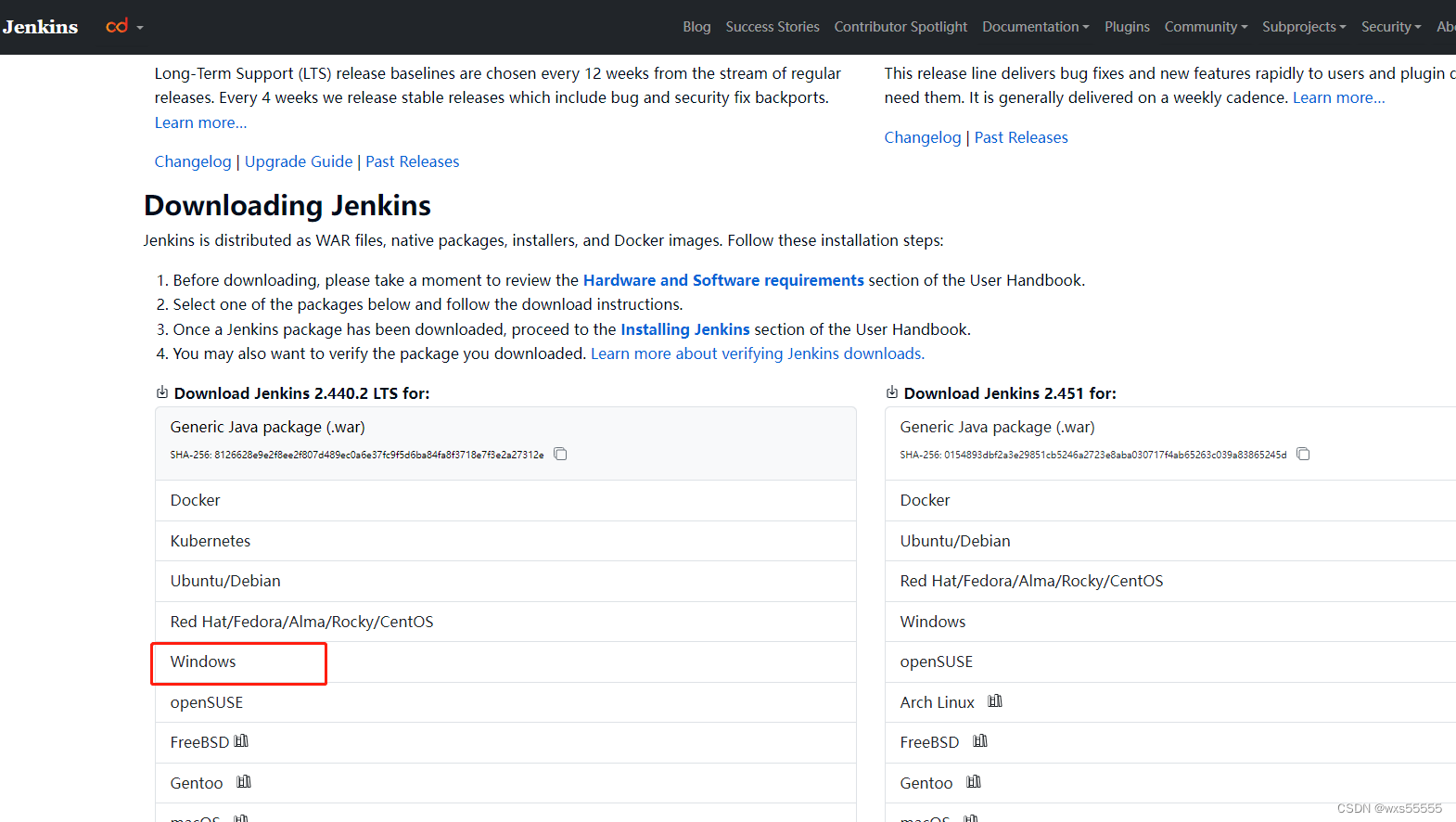The height and width of the screenshot is (822, 1456).
Task: Click the download icon beside Jenkins 2.440.2 LTS heading
Action: 162,392
